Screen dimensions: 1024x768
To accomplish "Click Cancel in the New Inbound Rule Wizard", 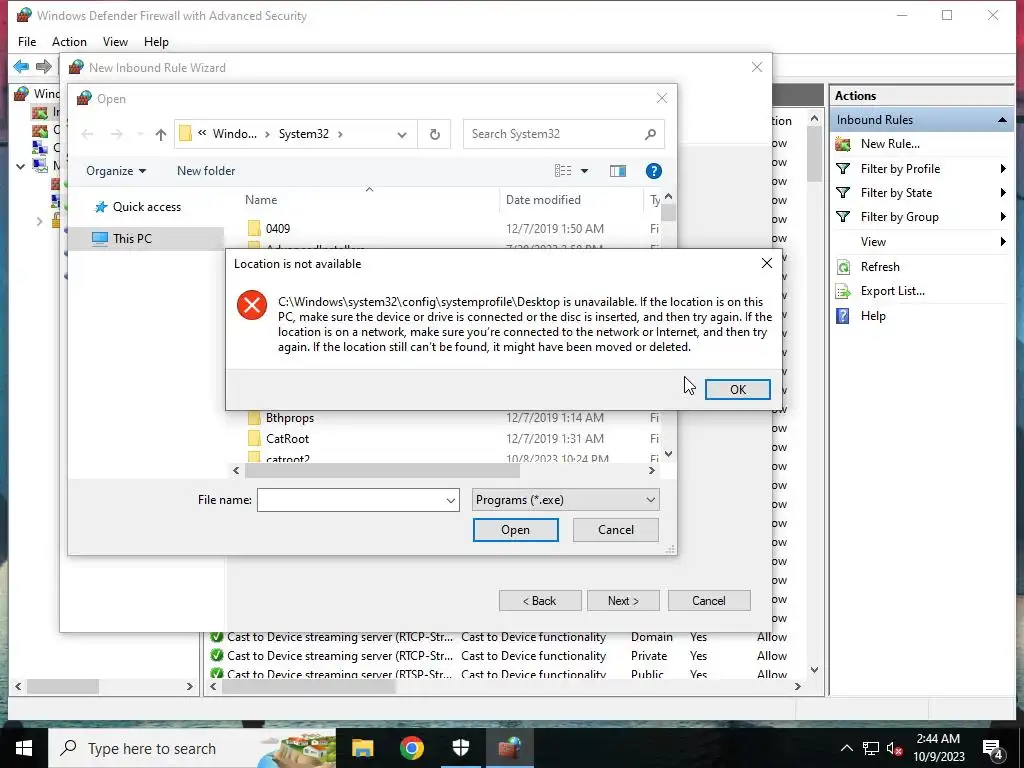I will point(709,601).
